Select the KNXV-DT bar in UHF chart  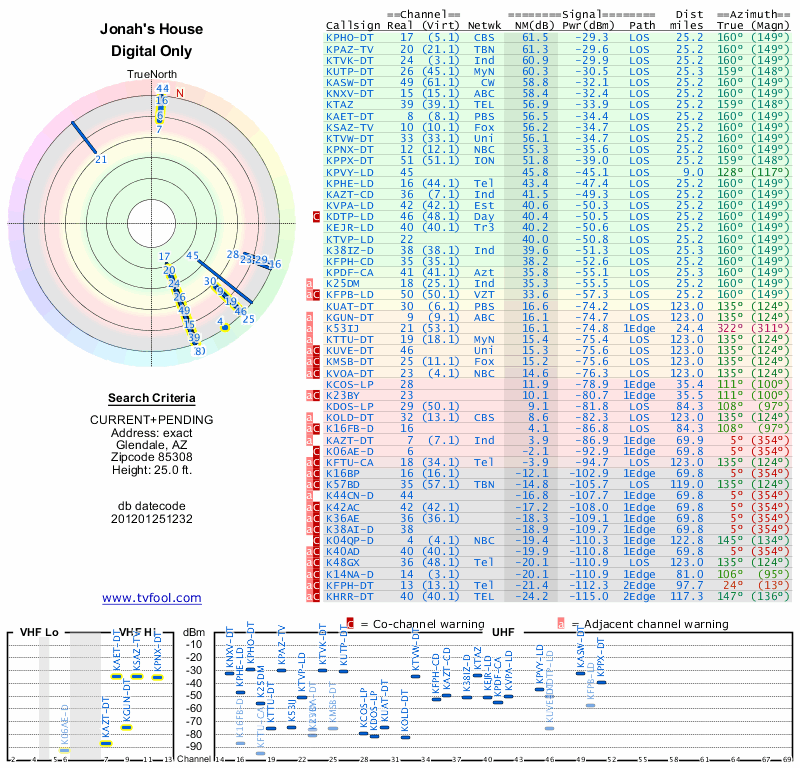[229, 674]
